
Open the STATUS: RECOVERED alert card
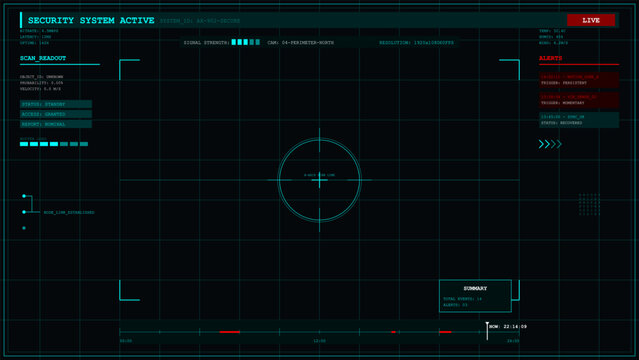coord(579,120)
